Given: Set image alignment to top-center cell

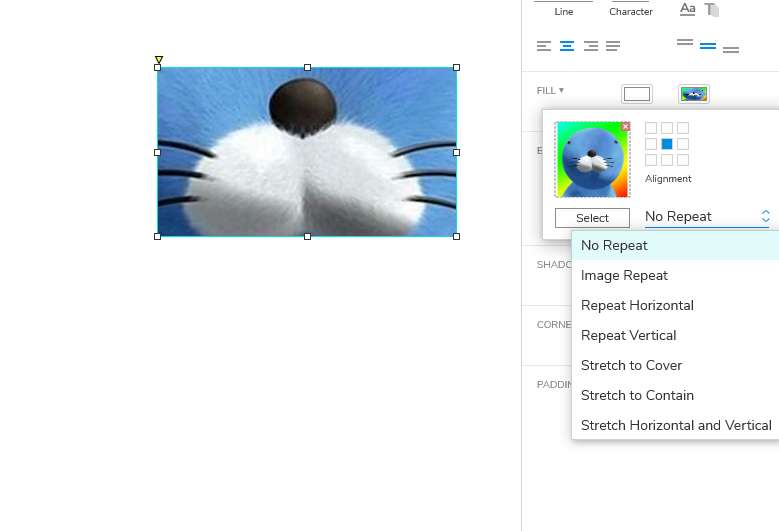Looking at the screenshot, I should point(667,128).
